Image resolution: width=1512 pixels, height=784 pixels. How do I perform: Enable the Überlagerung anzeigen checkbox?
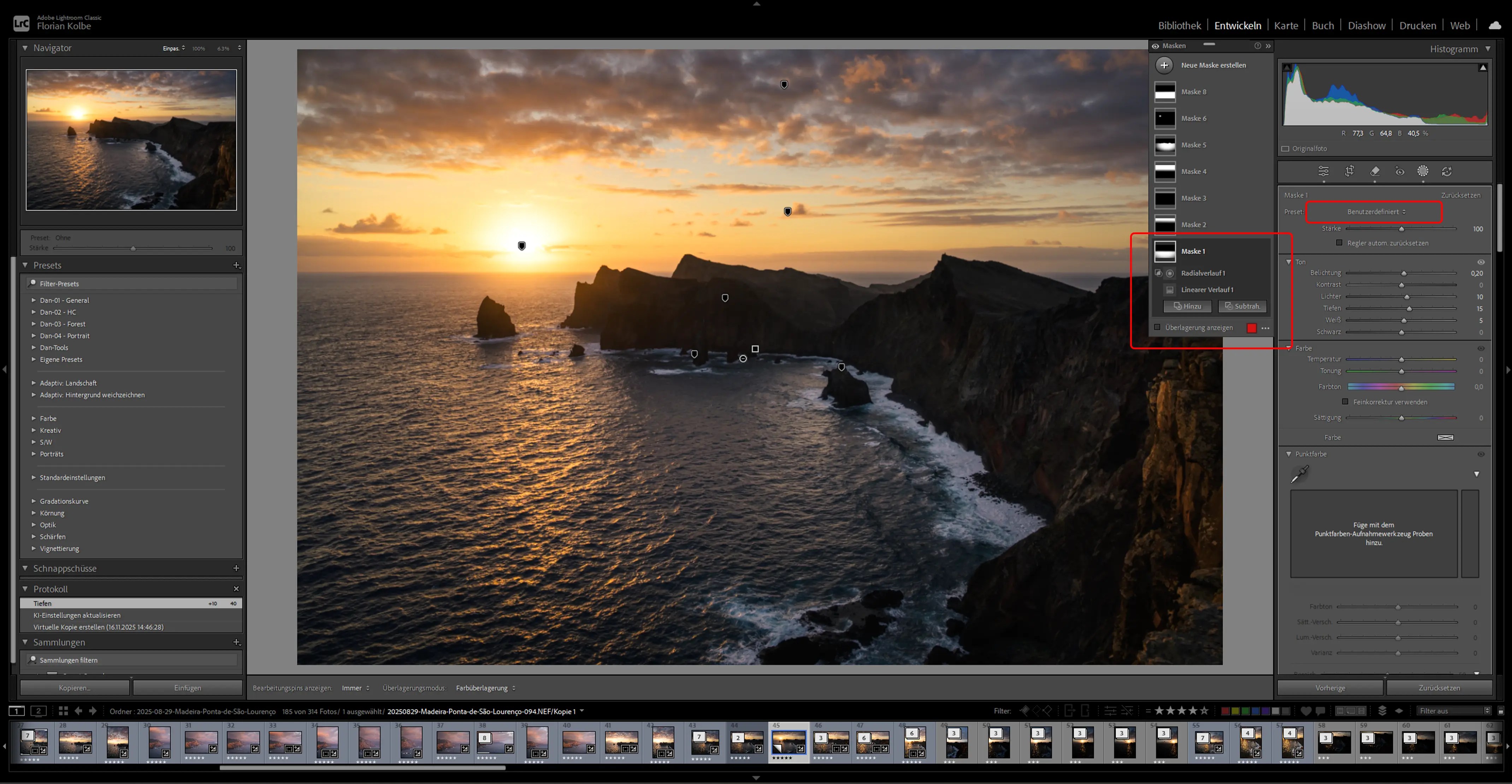[x=1157, y=327]
